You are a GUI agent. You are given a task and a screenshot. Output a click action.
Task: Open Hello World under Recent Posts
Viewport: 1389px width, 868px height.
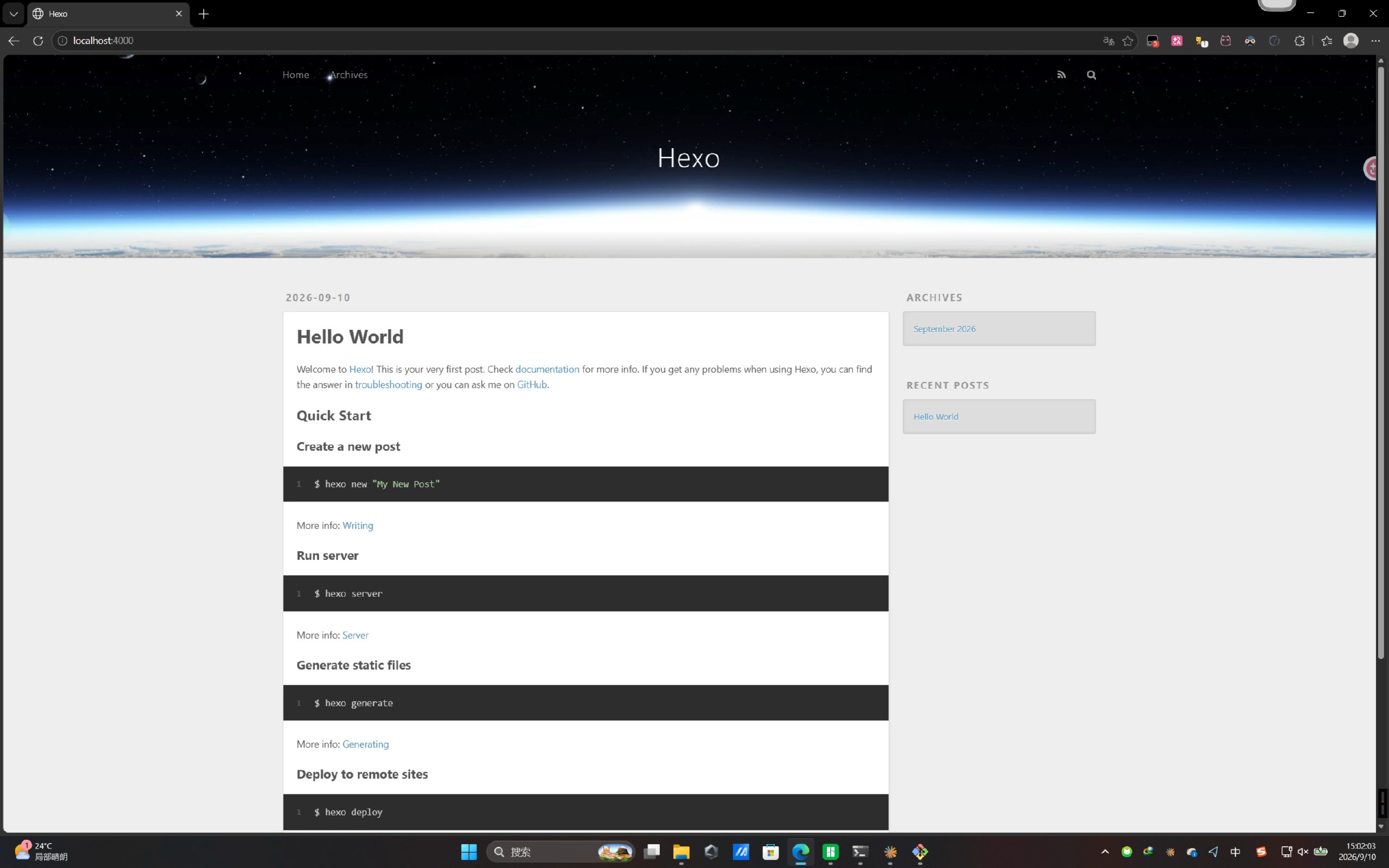(x=935, y=417)
